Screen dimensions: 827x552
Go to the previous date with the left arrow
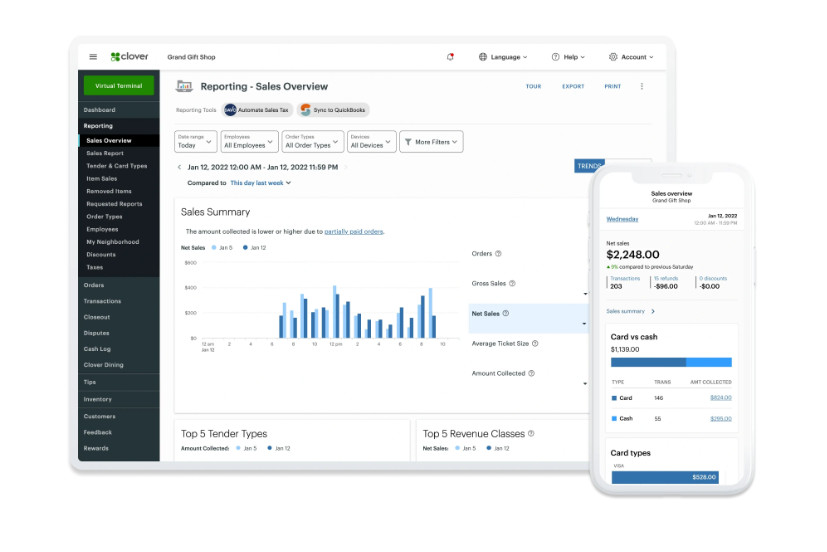click(179, 167)
